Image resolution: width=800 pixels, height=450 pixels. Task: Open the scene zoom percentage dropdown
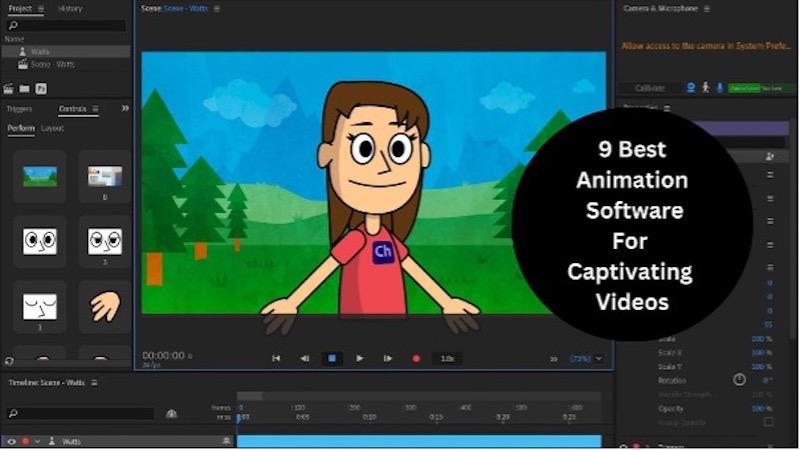[x=586, y=358]
